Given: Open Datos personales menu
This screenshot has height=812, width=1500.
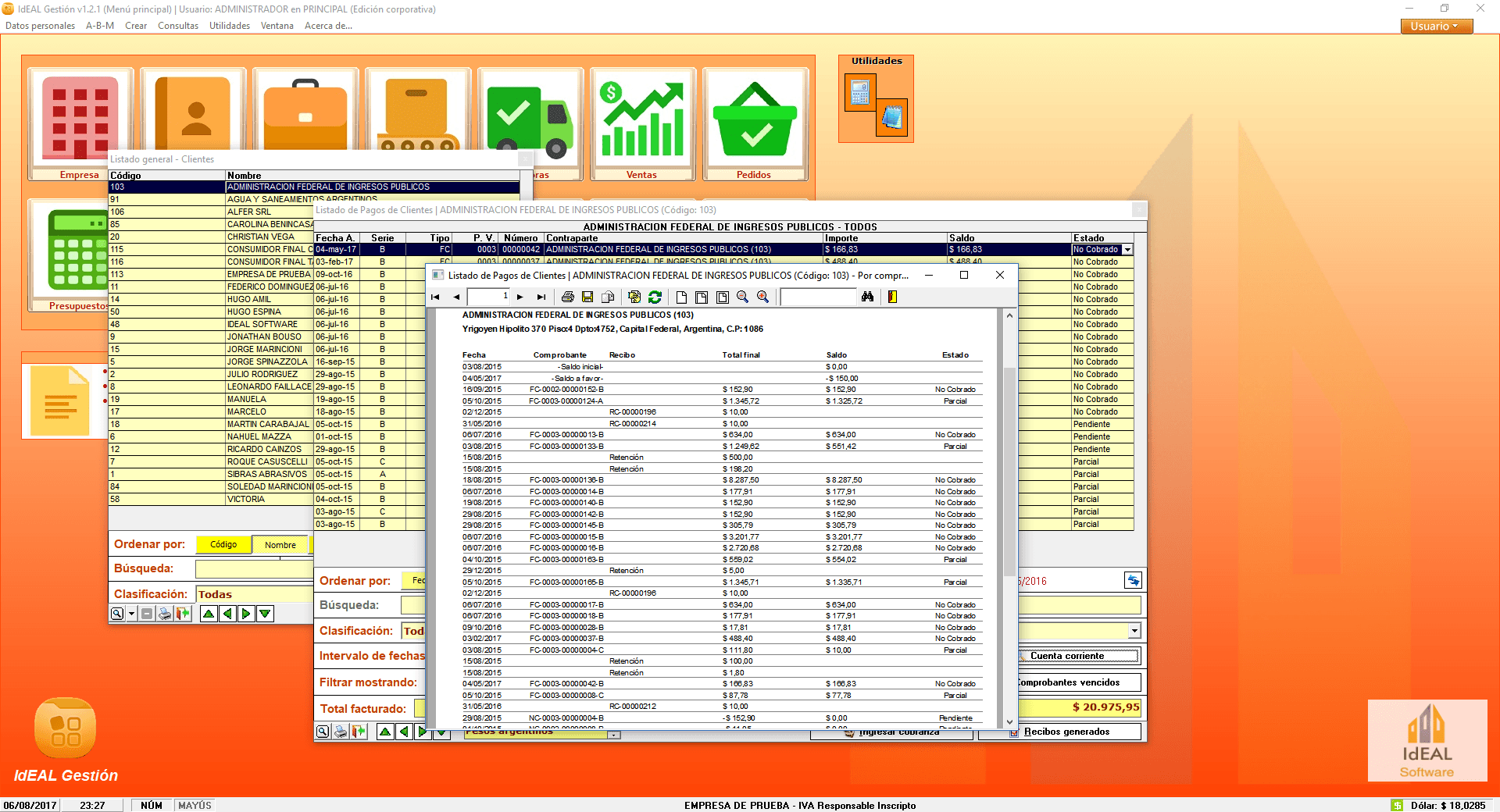Looking at the screenshot, I should point(40,26).
